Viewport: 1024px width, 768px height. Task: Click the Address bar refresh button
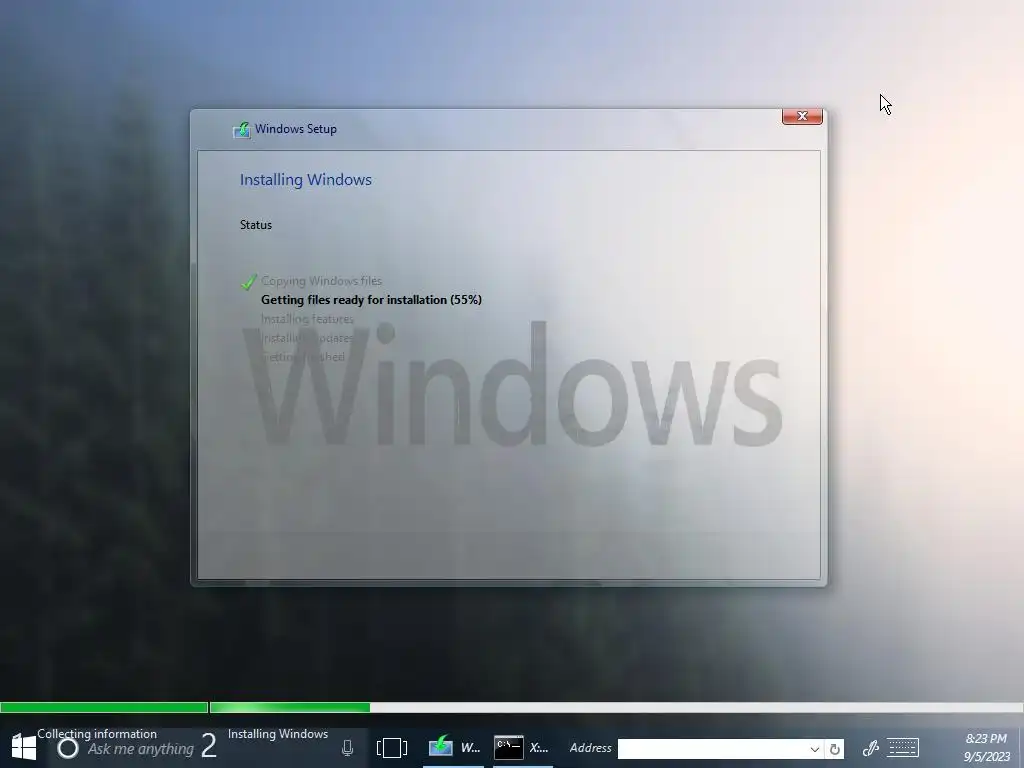[x=835, y=749]
